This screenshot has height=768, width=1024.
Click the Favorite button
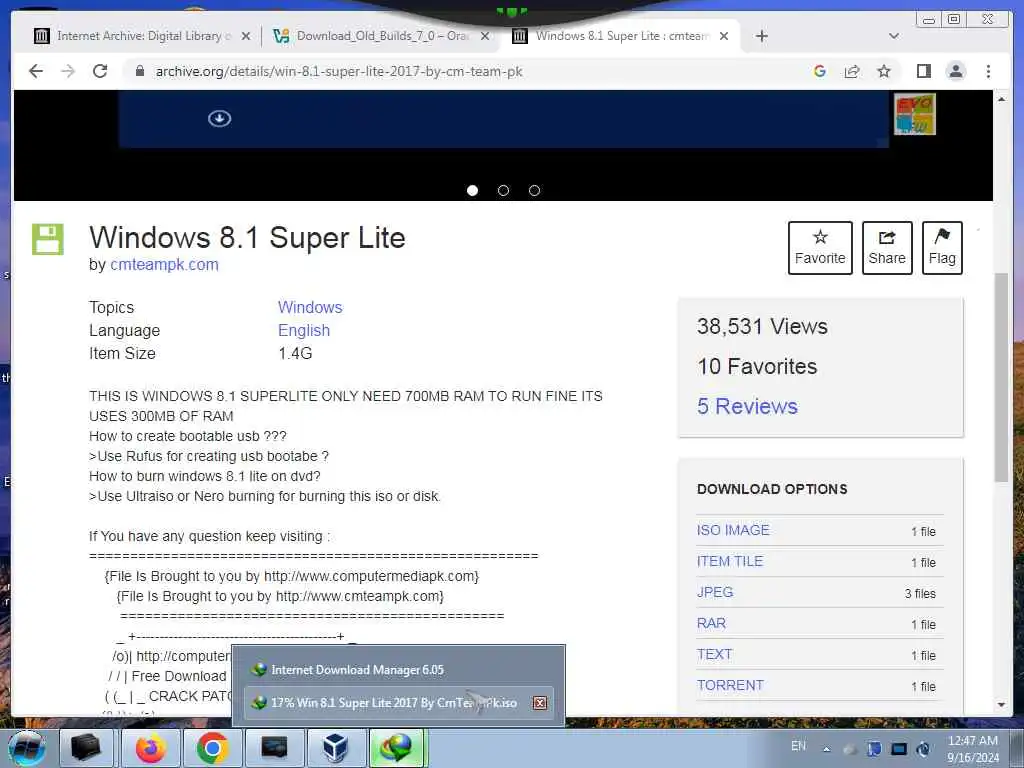pos(820,248)
